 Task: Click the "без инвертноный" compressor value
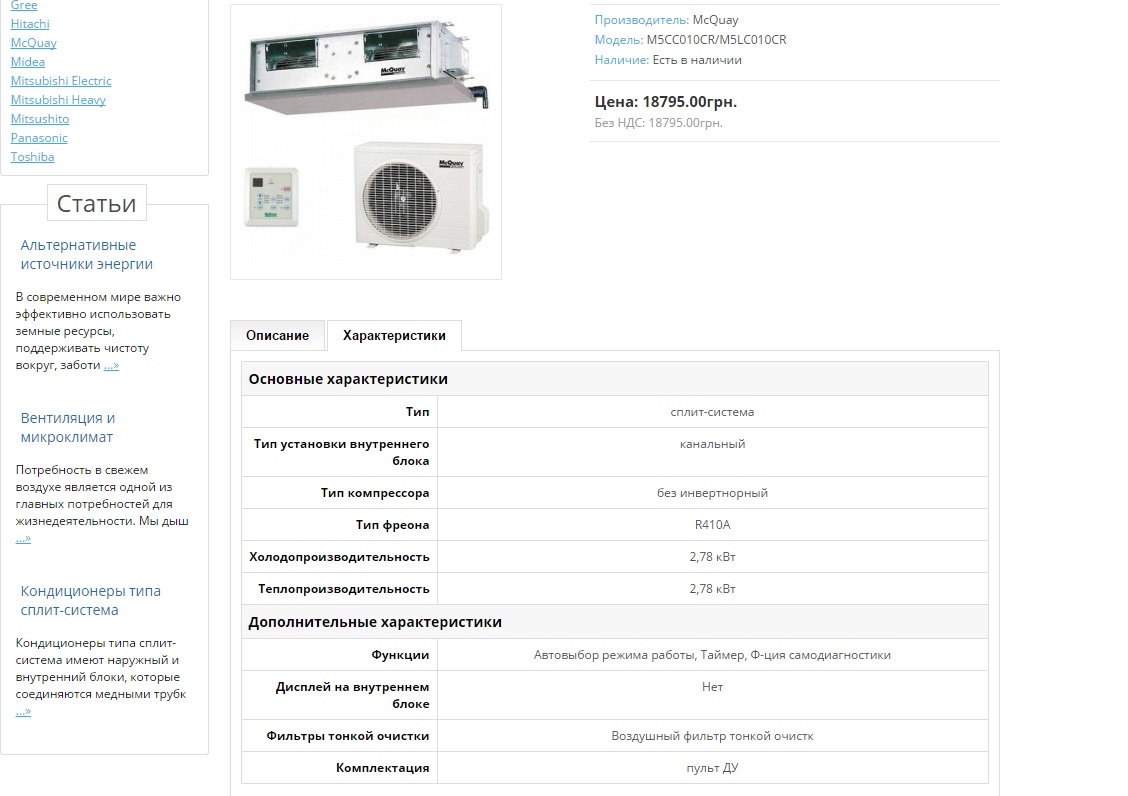coord(712,493)
